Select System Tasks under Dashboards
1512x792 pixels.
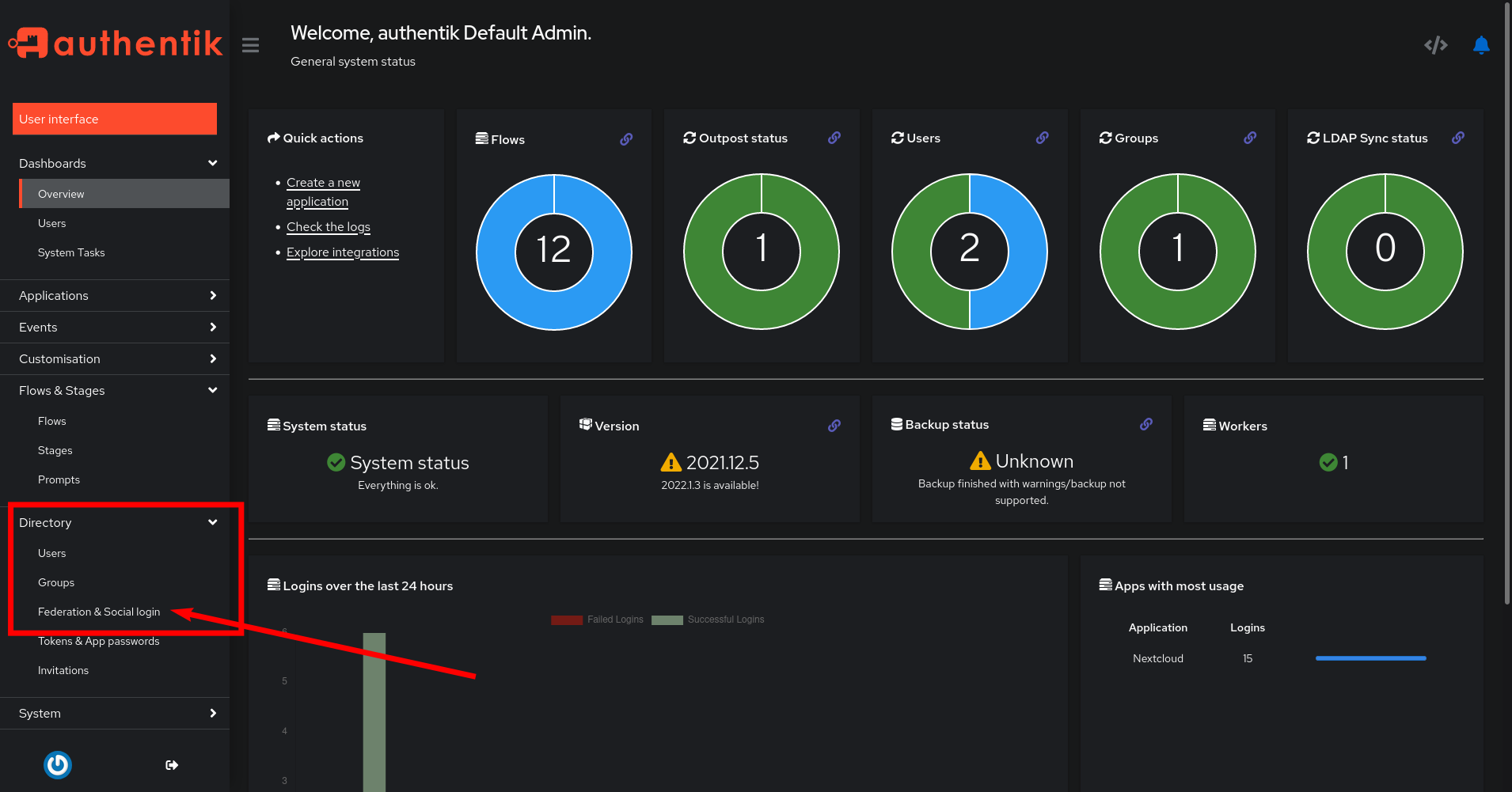tap(71, 252)
